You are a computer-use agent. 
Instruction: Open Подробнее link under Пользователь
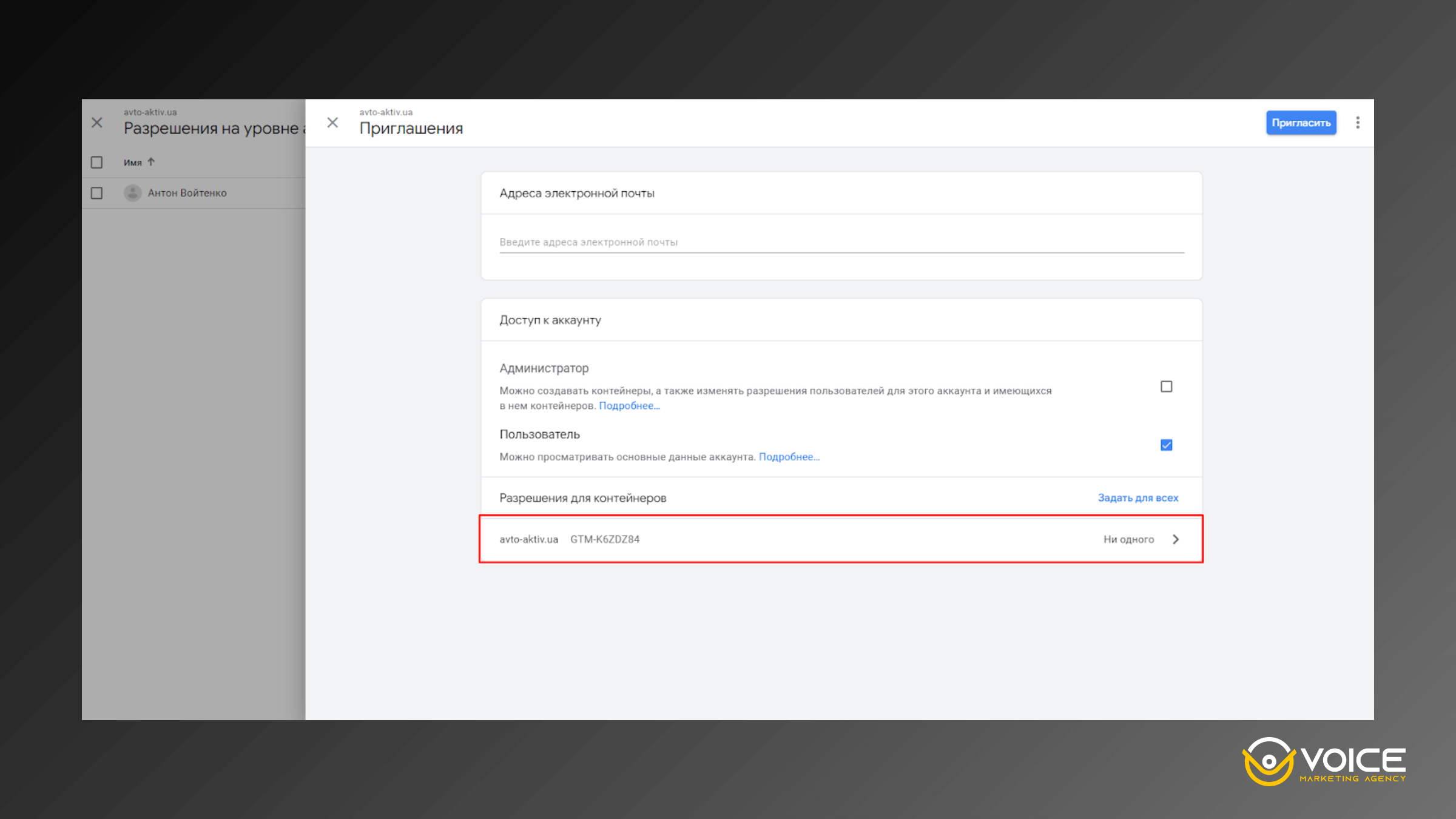point(789,457)
